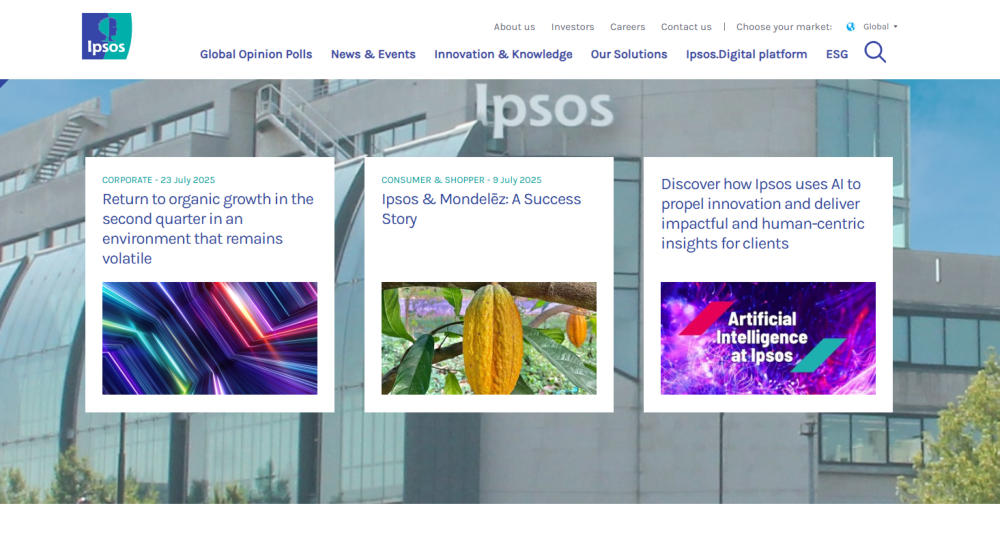Screen dimensions: 1000x536
Task: Open the Contact us link
Action: (686, 27)
